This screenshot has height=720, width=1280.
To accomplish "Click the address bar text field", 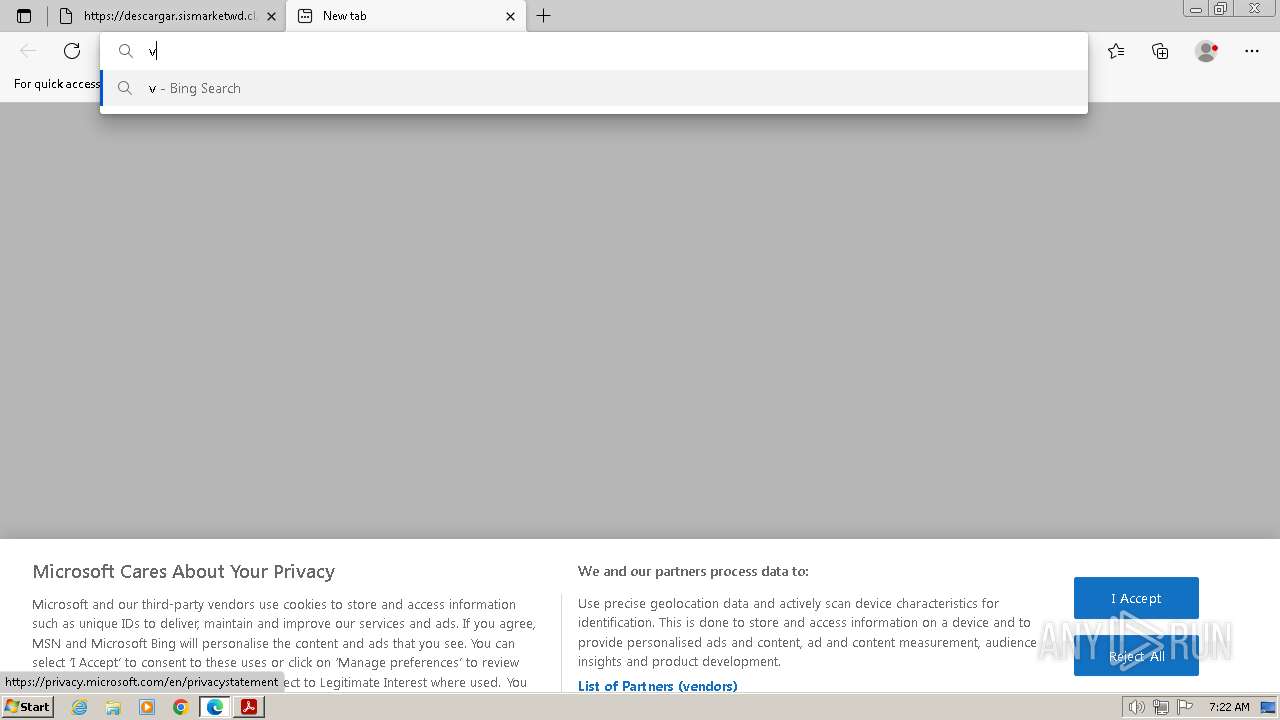I will (x=593, y=51).
